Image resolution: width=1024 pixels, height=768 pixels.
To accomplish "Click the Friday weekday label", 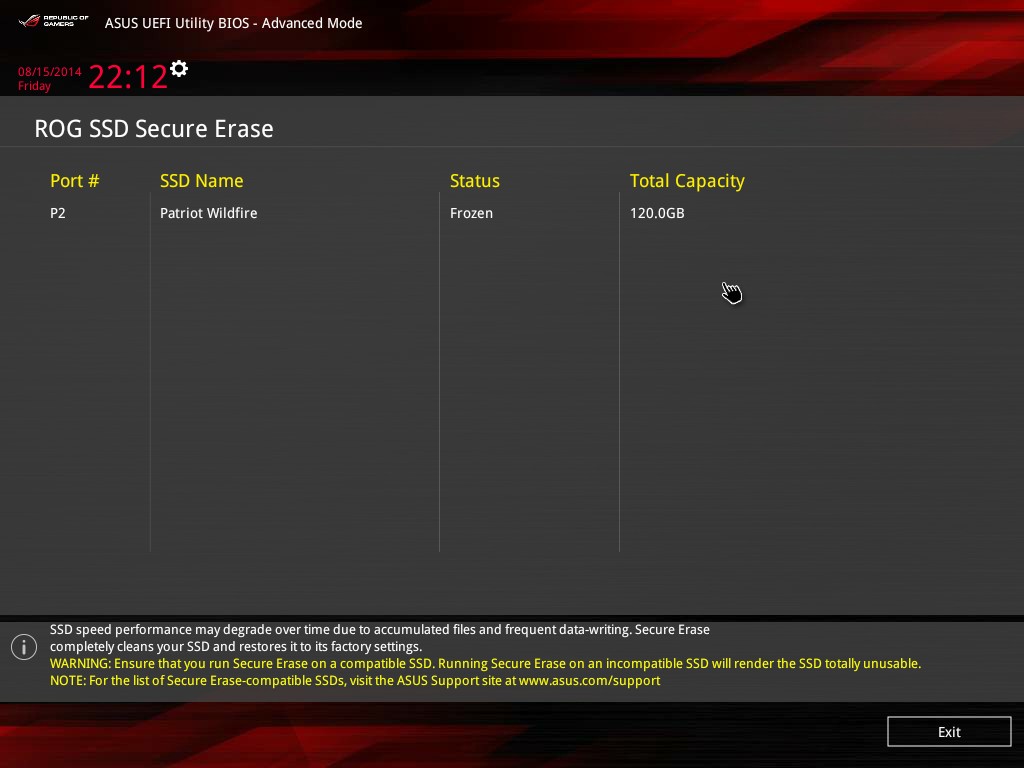I will [x=34, y=86].
